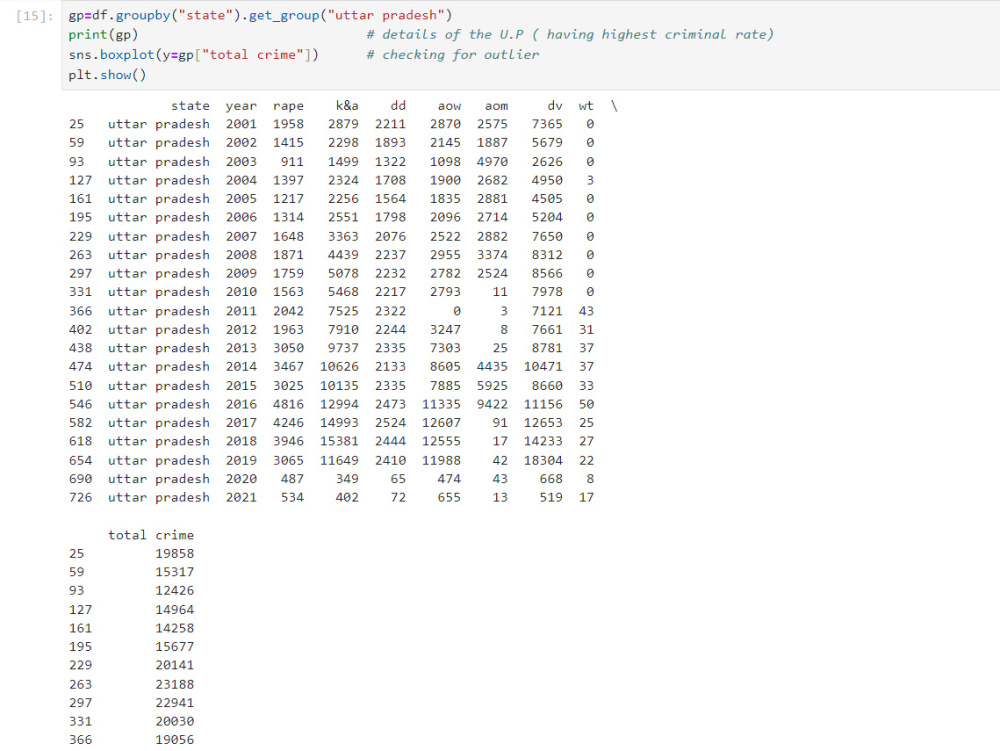Click year value 2021
1000x751 pixels.
(241, 497)
